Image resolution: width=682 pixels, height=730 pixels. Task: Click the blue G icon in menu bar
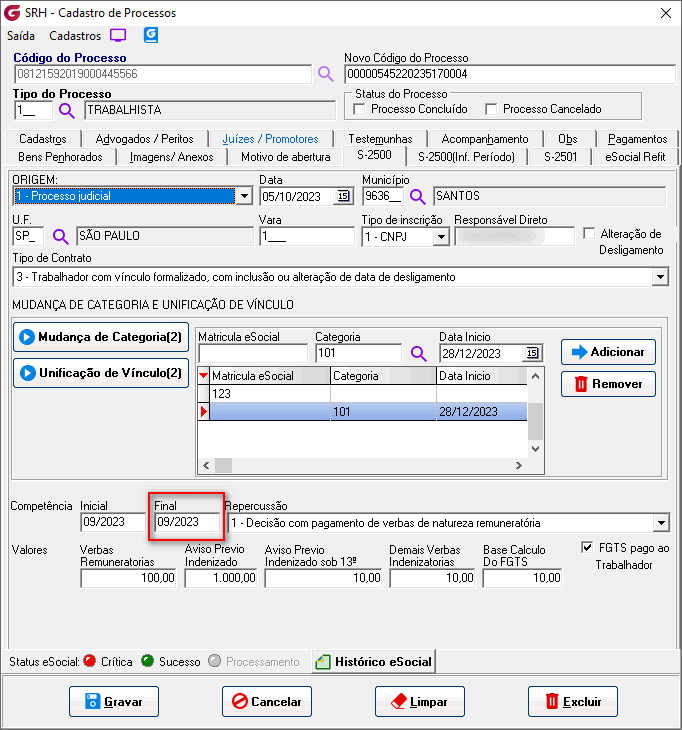(151, 35)
